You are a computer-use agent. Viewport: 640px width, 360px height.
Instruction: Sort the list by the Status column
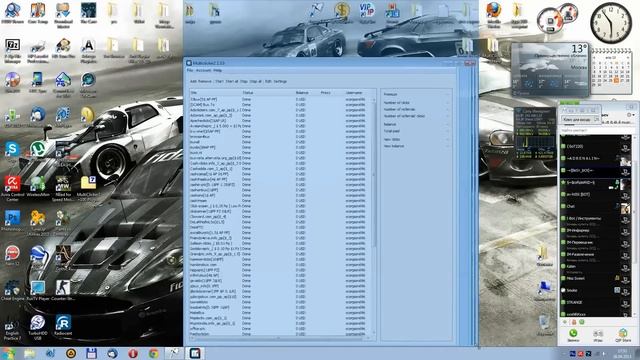click(x=268, y=93)
